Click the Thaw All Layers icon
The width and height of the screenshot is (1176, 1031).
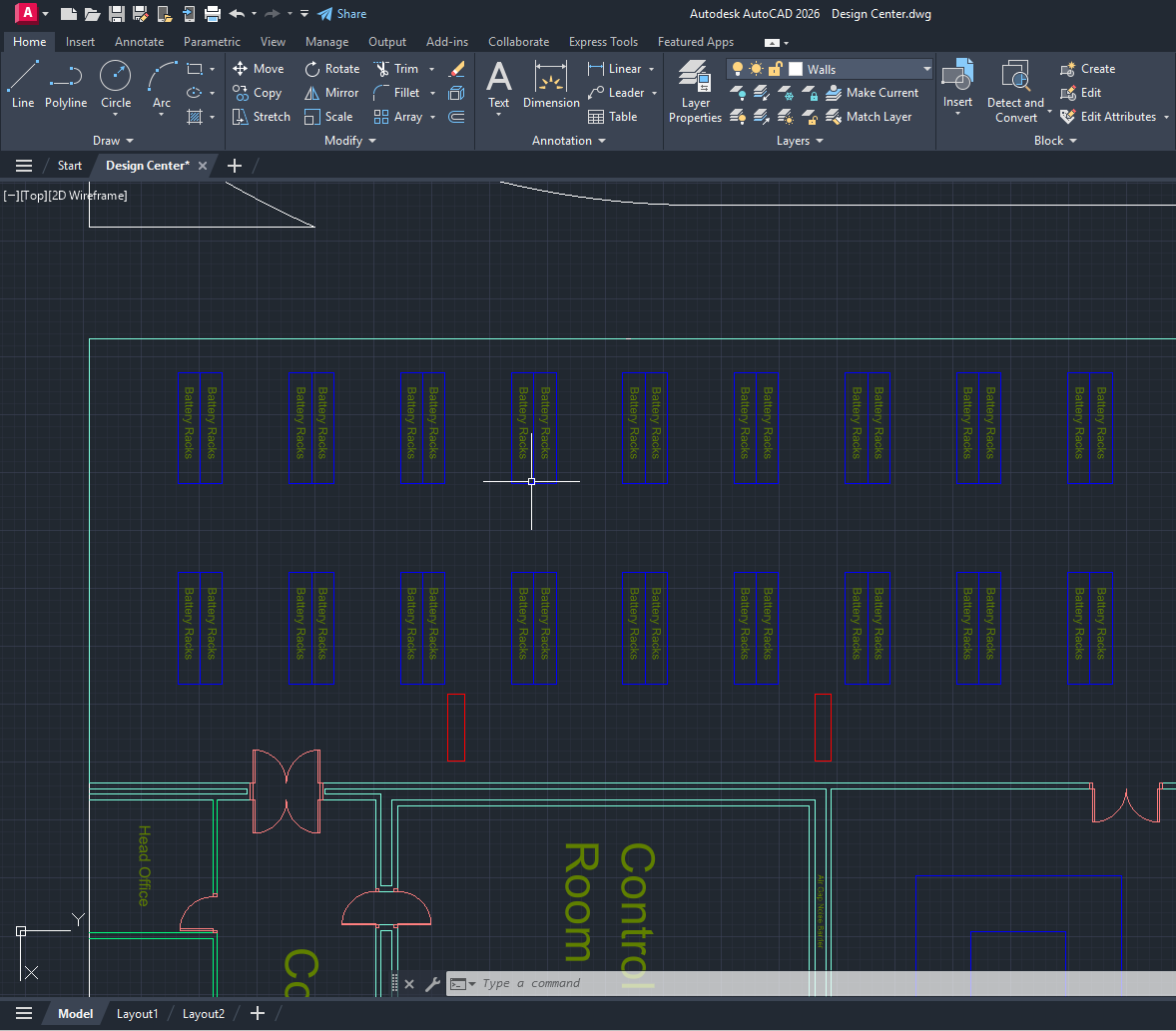click(x=786, y=117)
